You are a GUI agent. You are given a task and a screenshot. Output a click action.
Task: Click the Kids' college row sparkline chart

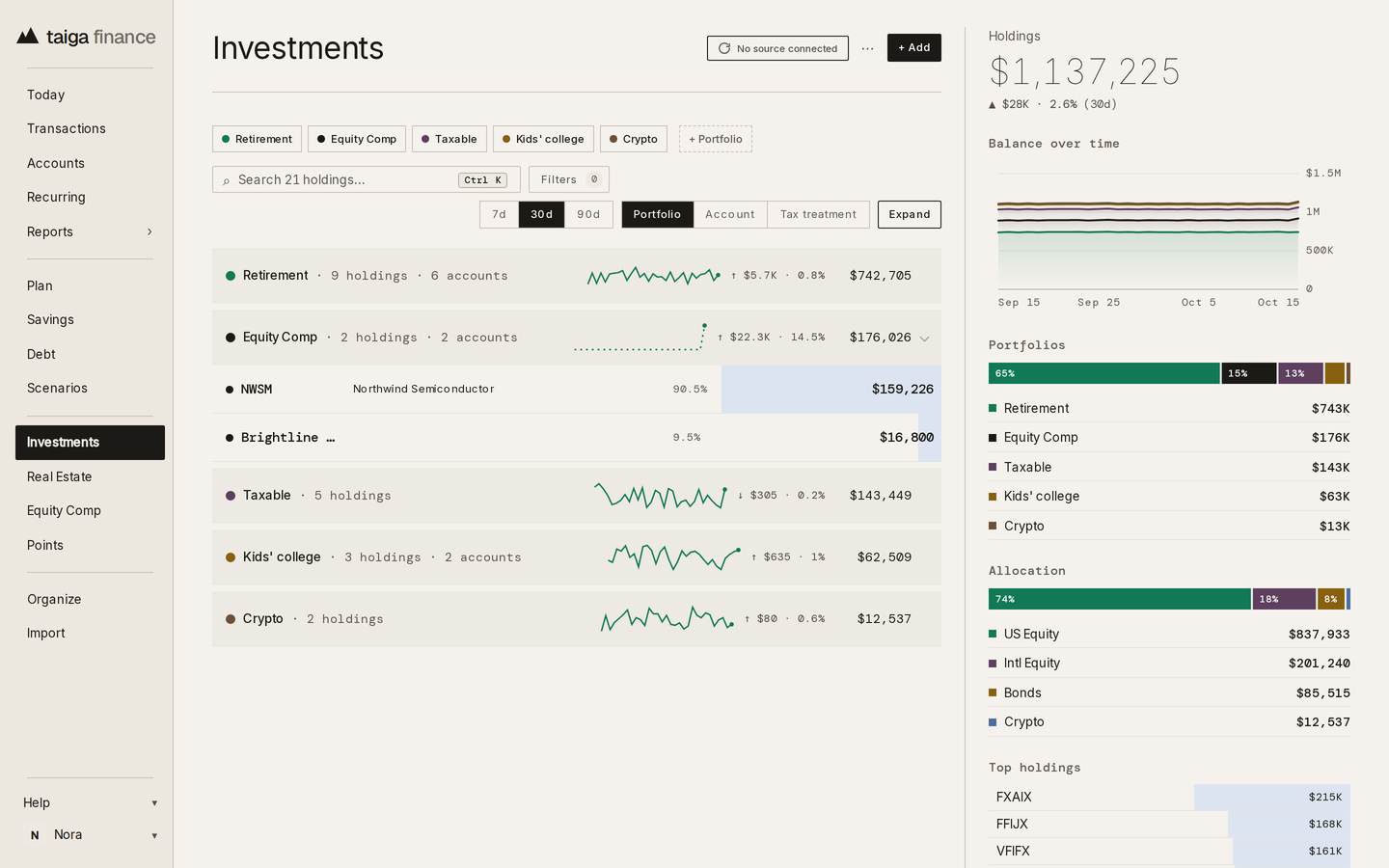[x=674, y=557]
